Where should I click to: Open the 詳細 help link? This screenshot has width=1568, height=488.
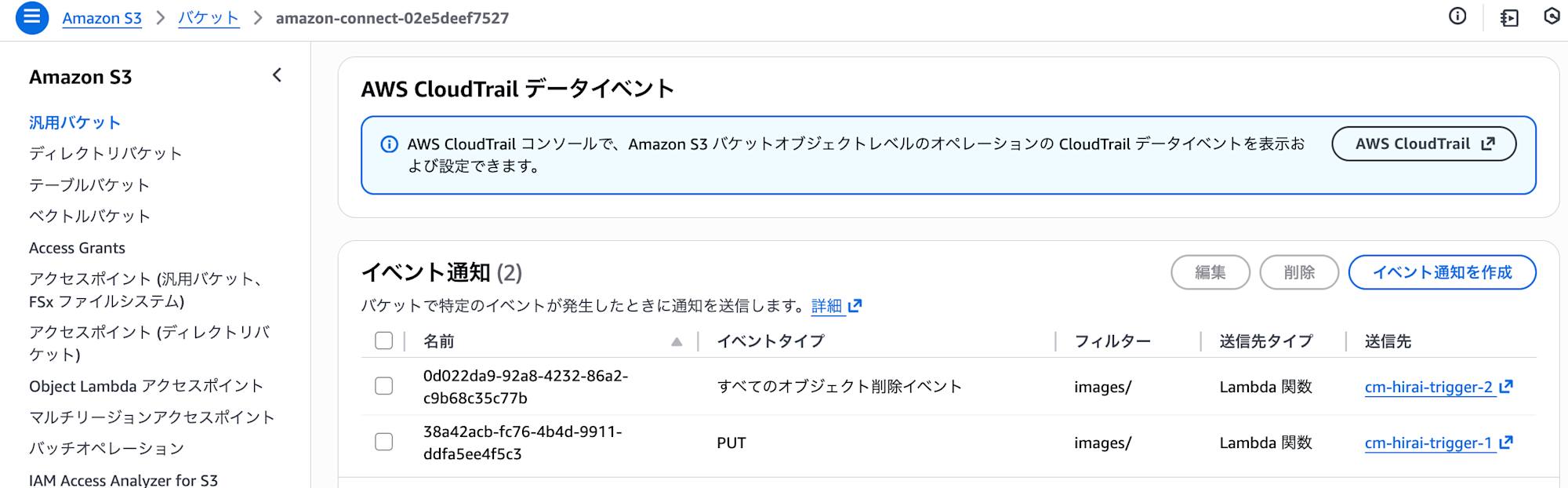(x=827, y=306)
